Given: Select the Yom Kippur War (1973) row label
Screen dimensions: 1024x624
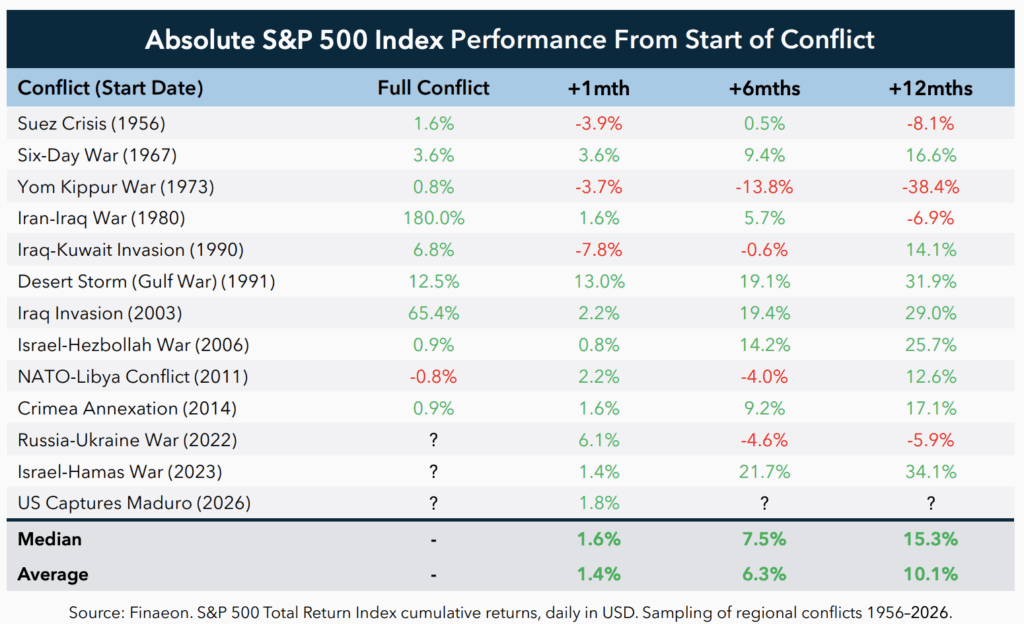Looking at the screenshot, I should 116,187.
